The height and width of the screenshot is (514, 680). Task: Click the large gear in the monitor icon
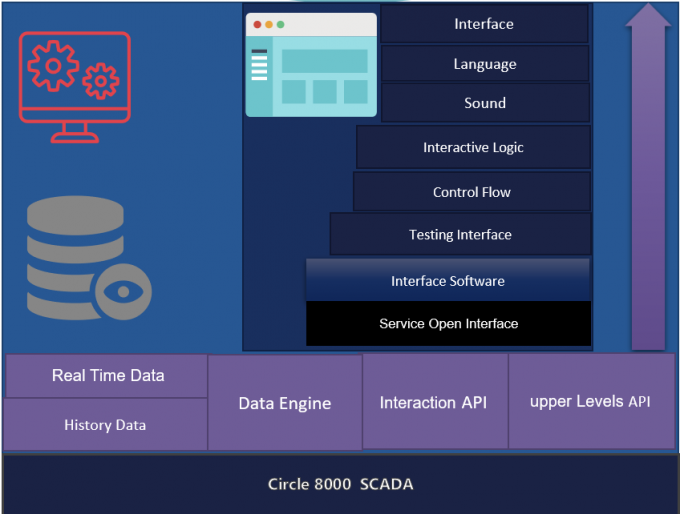point(55,67)
